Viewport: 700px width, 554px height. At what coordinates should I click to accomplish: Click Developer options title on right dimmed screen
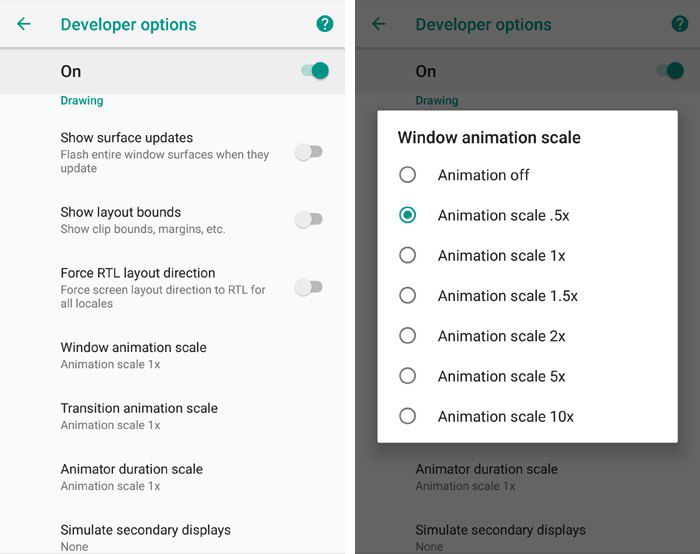pyautogui.click(x=483, y=25)
